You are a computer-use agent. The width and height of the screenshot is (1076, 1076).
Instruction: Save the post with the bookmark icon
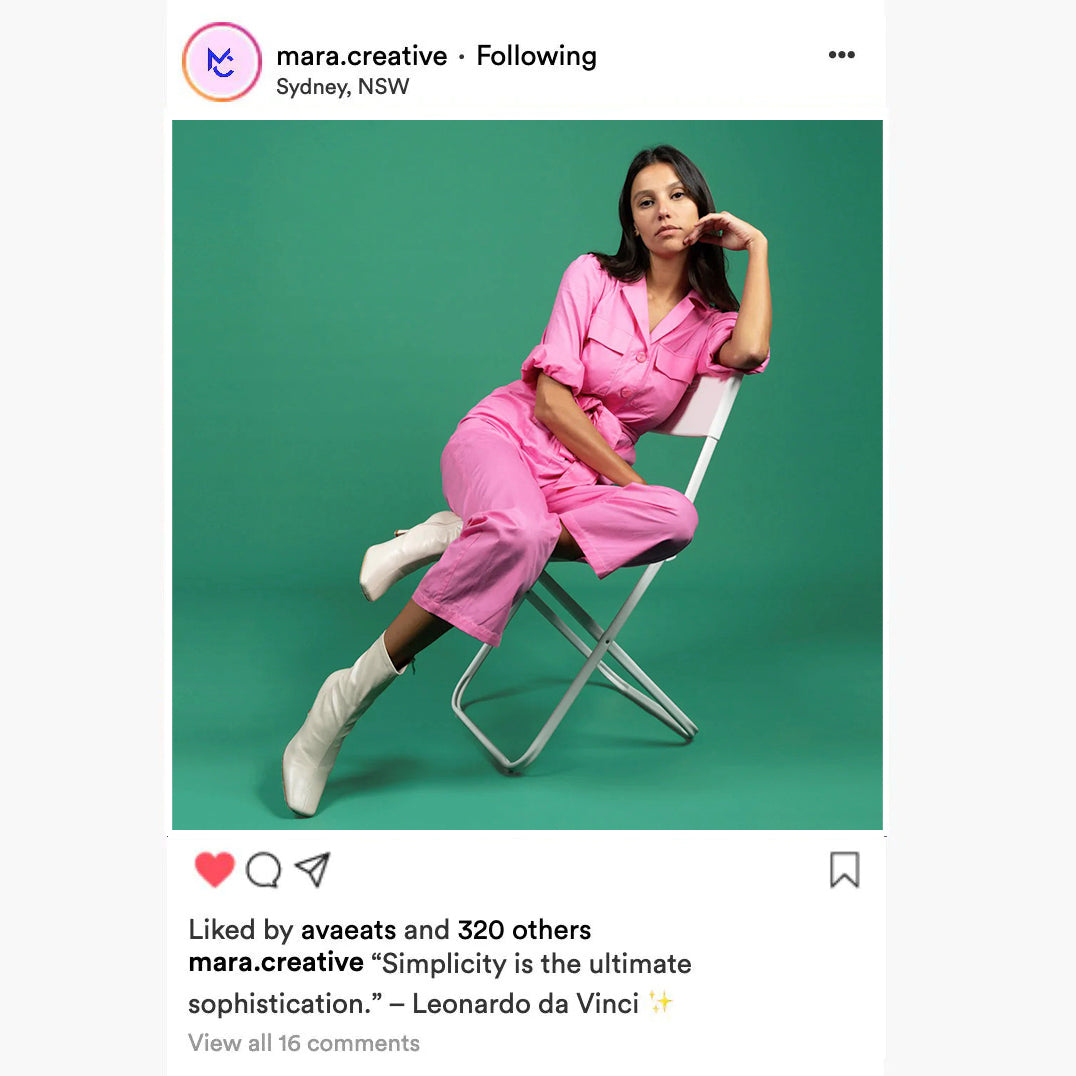coord(845,869)
